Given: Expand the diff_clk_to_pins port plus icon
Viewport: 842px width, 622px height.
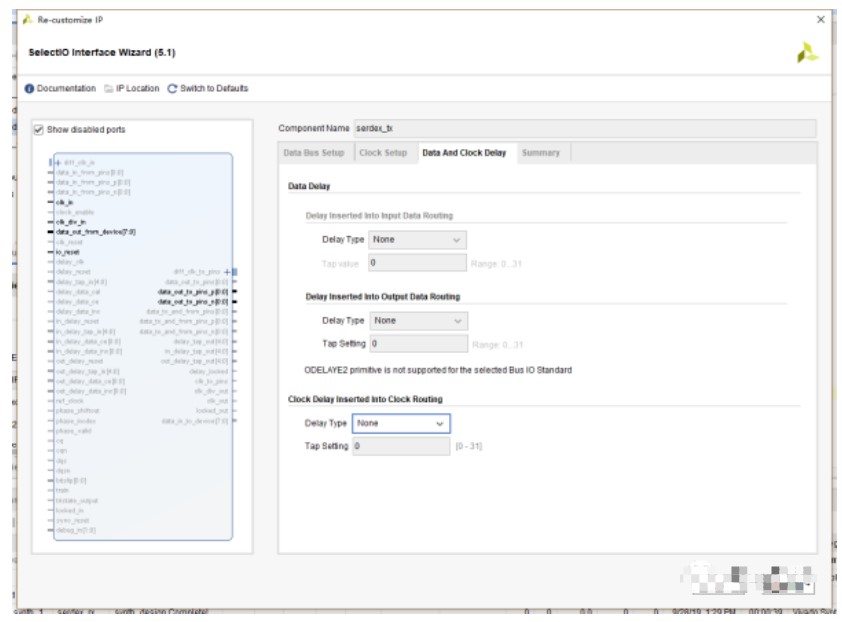Looking at the screenshot, I should [227, 272].
